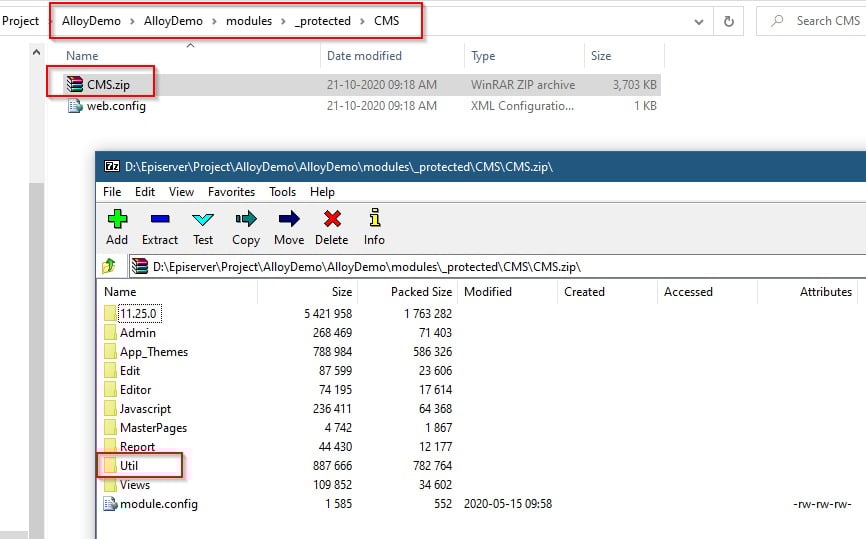The height and width of the screenshot is (539, 866).
Task: Sort Explorer files by Date modified
Action: coord(364,56)
